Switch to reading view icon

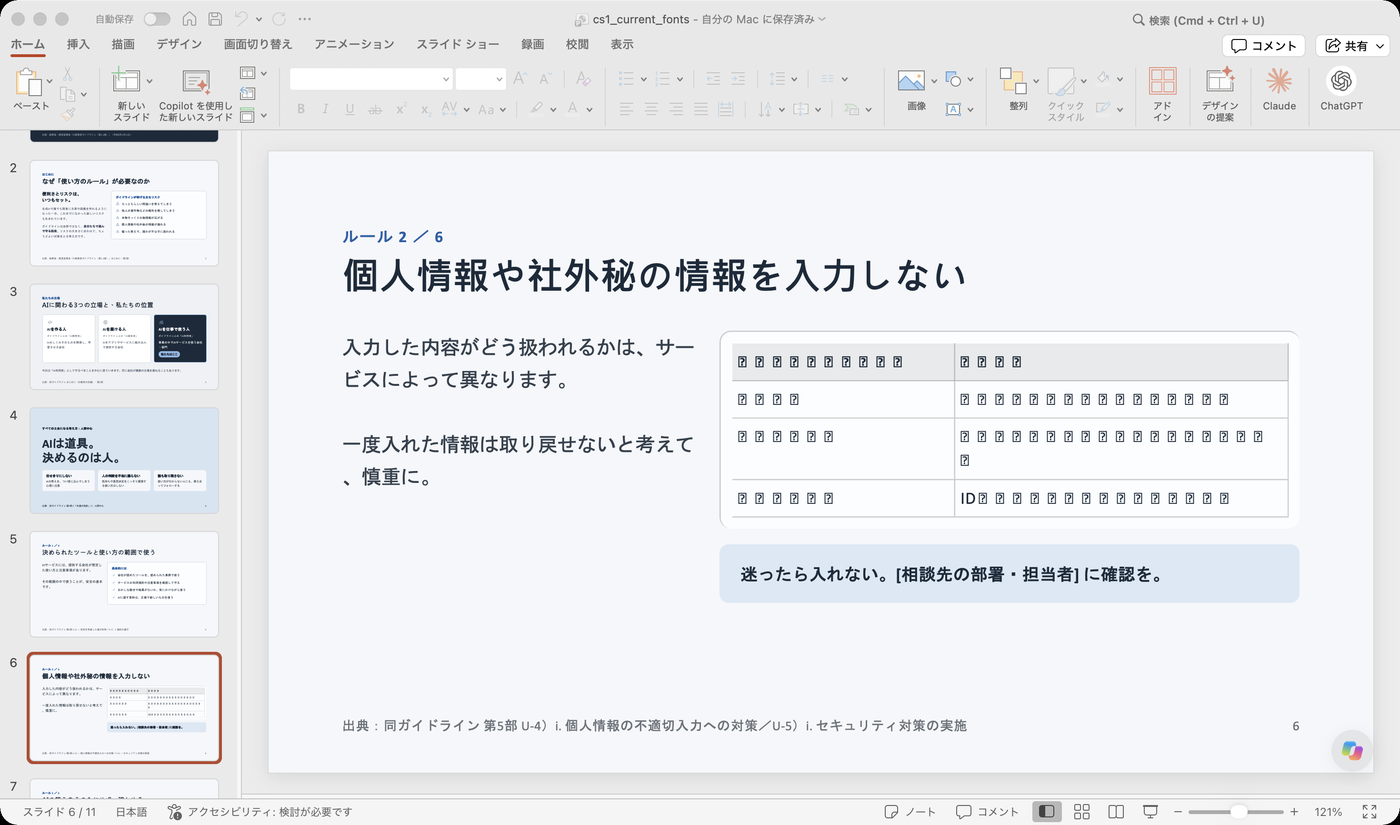click(1116, 811)
